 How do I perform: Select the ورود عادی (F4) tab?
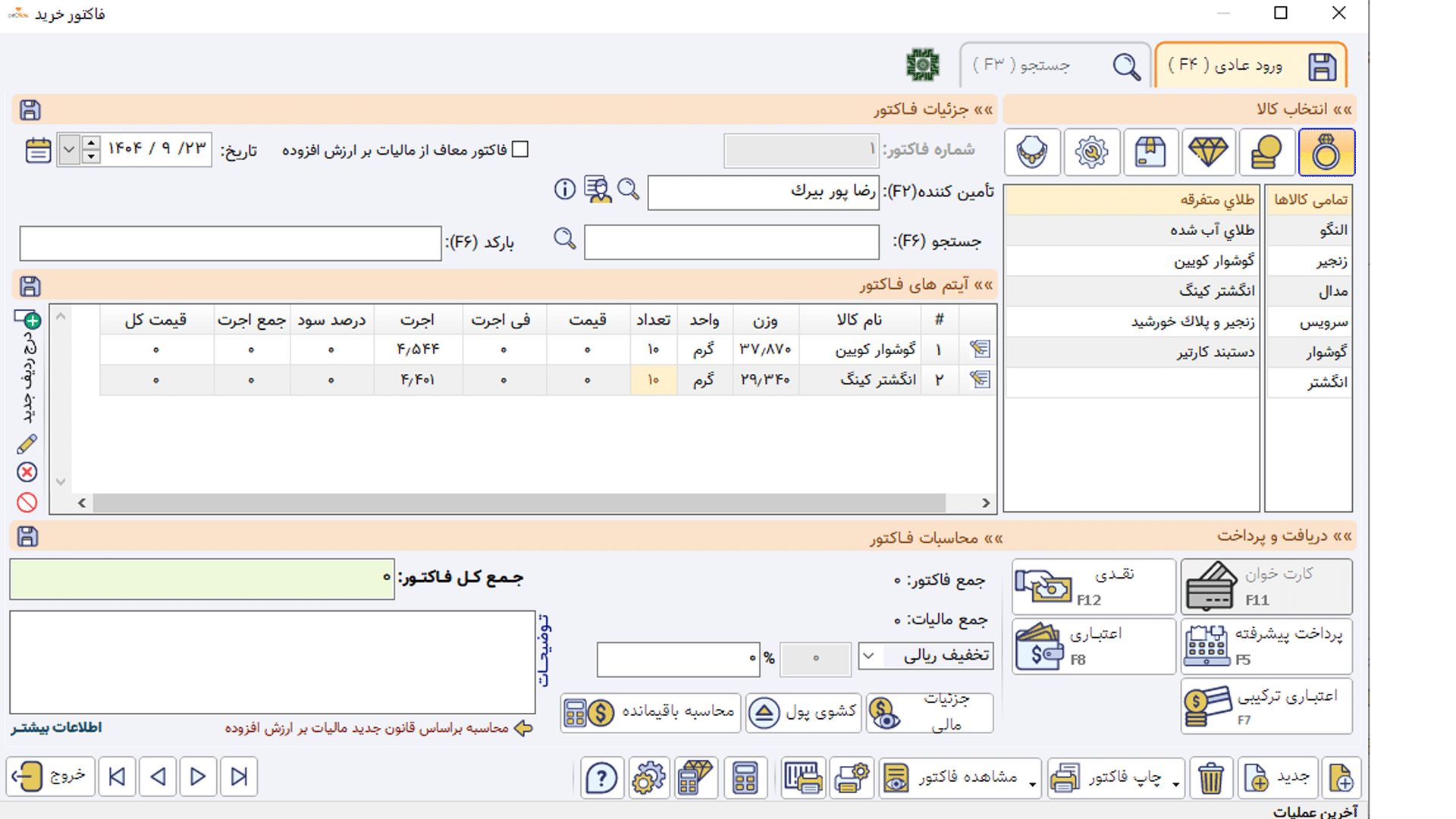click(1250, 65)
